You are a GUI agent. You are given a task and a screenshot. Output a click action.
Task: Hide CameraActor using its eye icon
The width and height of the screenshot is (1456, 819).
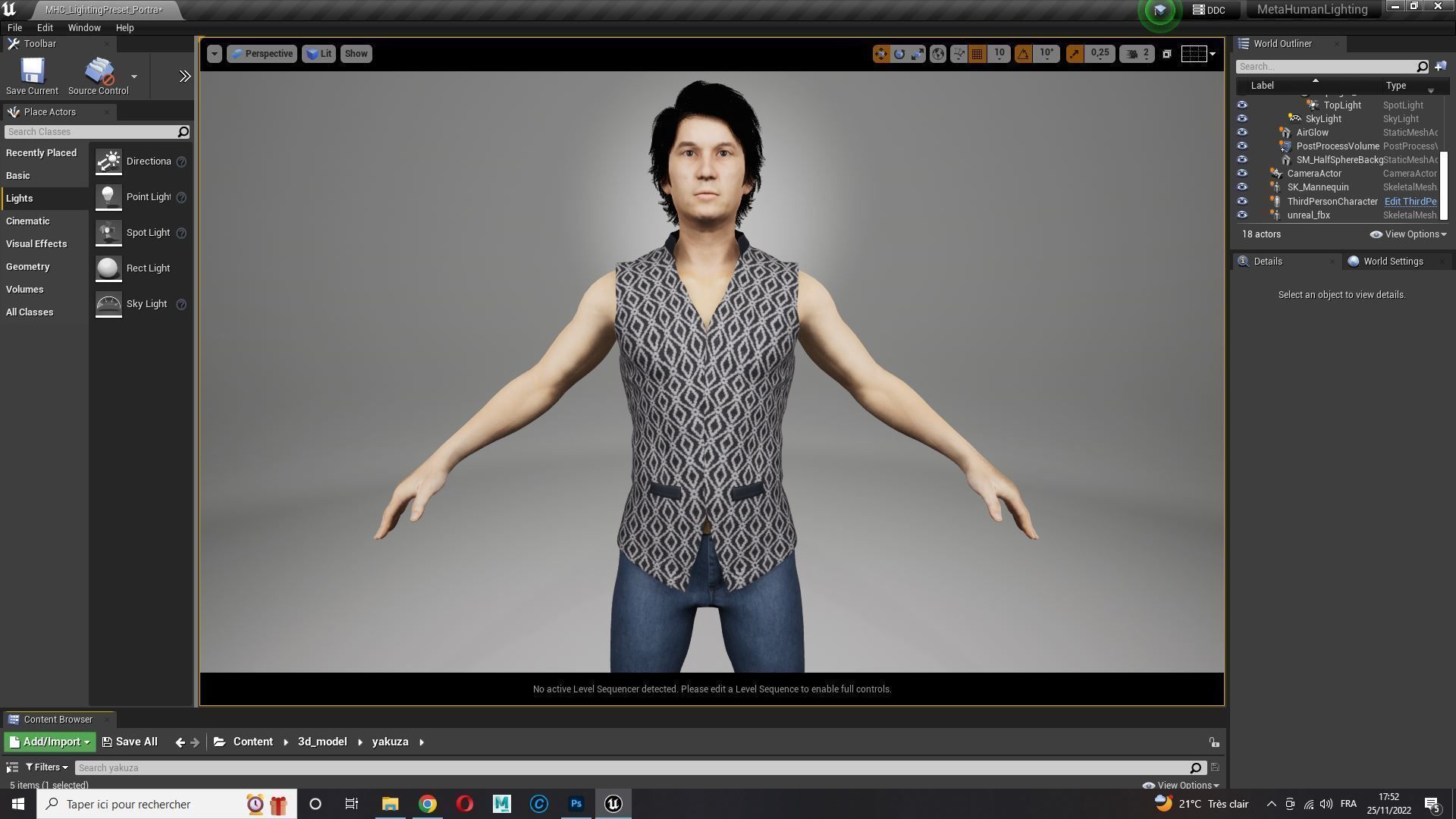1242,174
